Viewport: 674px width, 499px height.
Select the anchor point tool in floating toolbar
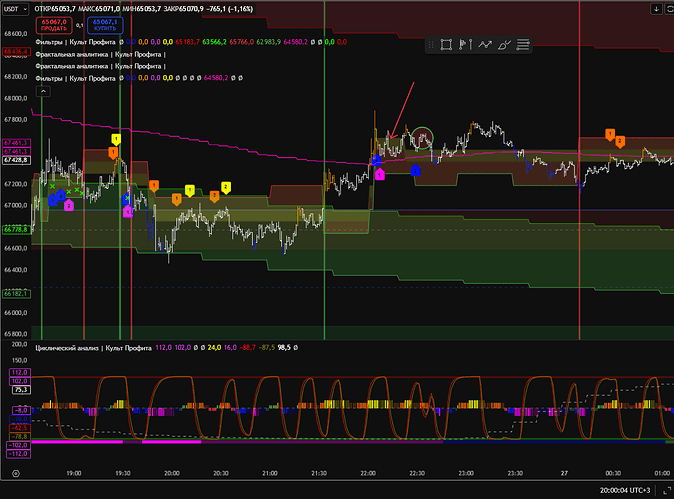point(466,44)
